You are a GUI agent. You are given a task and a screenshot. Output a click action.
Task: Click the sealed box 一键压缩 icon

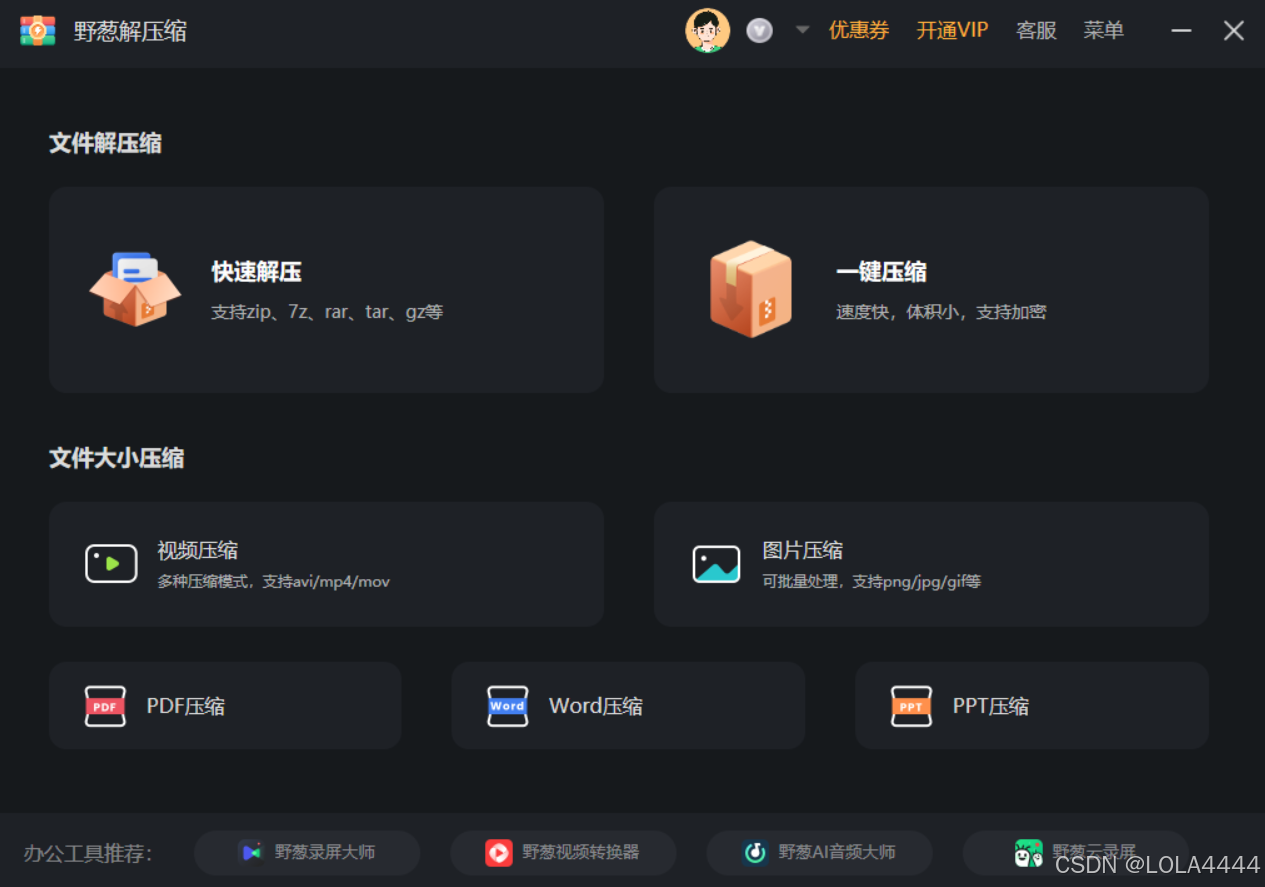(x=751, y=289)
